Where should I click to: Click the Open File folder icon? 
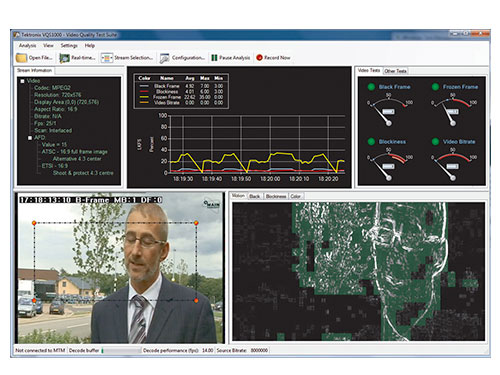pos(21,58)
